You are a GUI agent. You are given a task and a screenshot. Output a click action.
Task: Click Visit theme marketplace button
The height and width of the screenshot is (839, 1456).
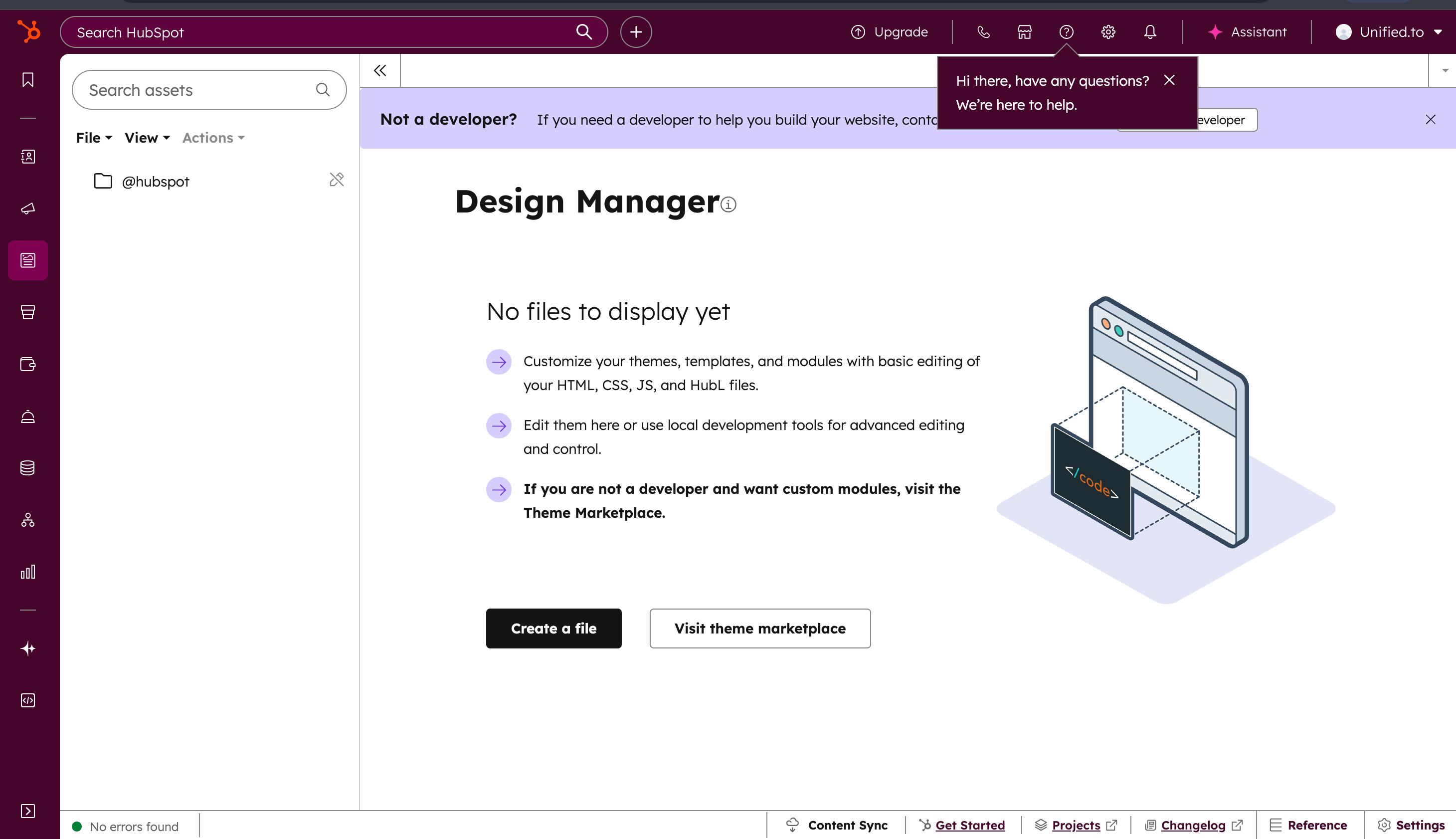pos(760,628)
